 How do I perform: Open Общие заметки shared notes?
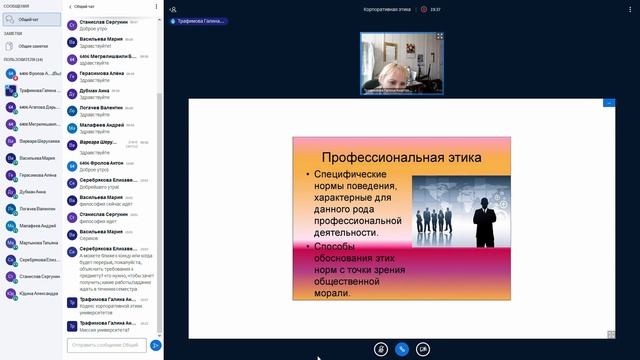[x=32, y=46]
